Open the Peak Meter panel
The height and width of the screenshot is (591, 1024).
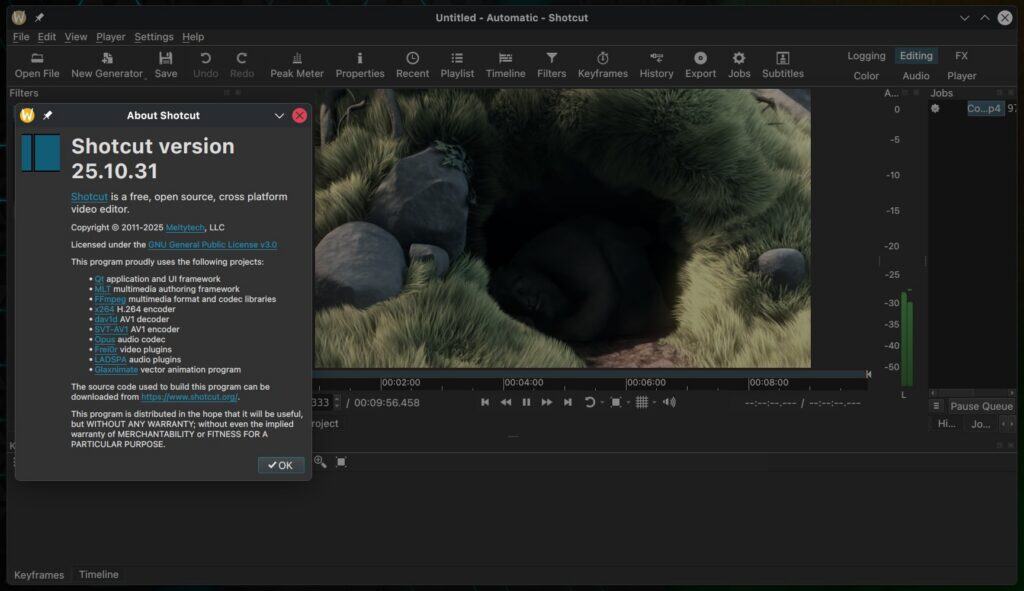click(296, 62)
